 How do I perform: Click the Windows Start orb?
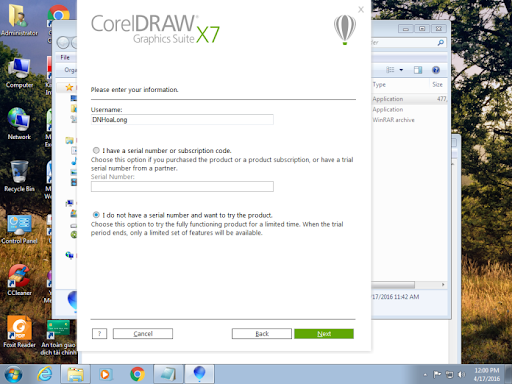click(x=13, y=374)
